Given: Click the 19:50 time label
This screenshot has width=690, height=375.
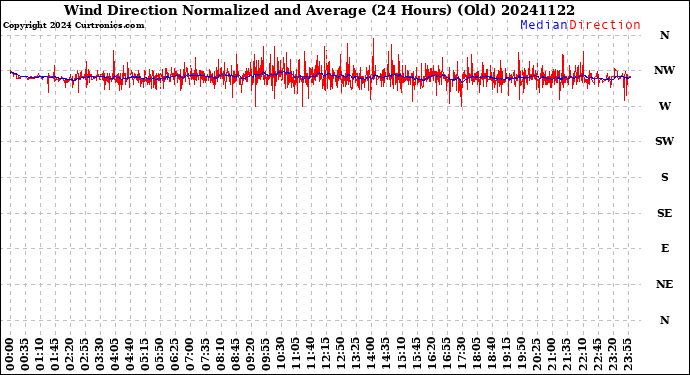Looking at the screenshot, I should coord(521,355).
